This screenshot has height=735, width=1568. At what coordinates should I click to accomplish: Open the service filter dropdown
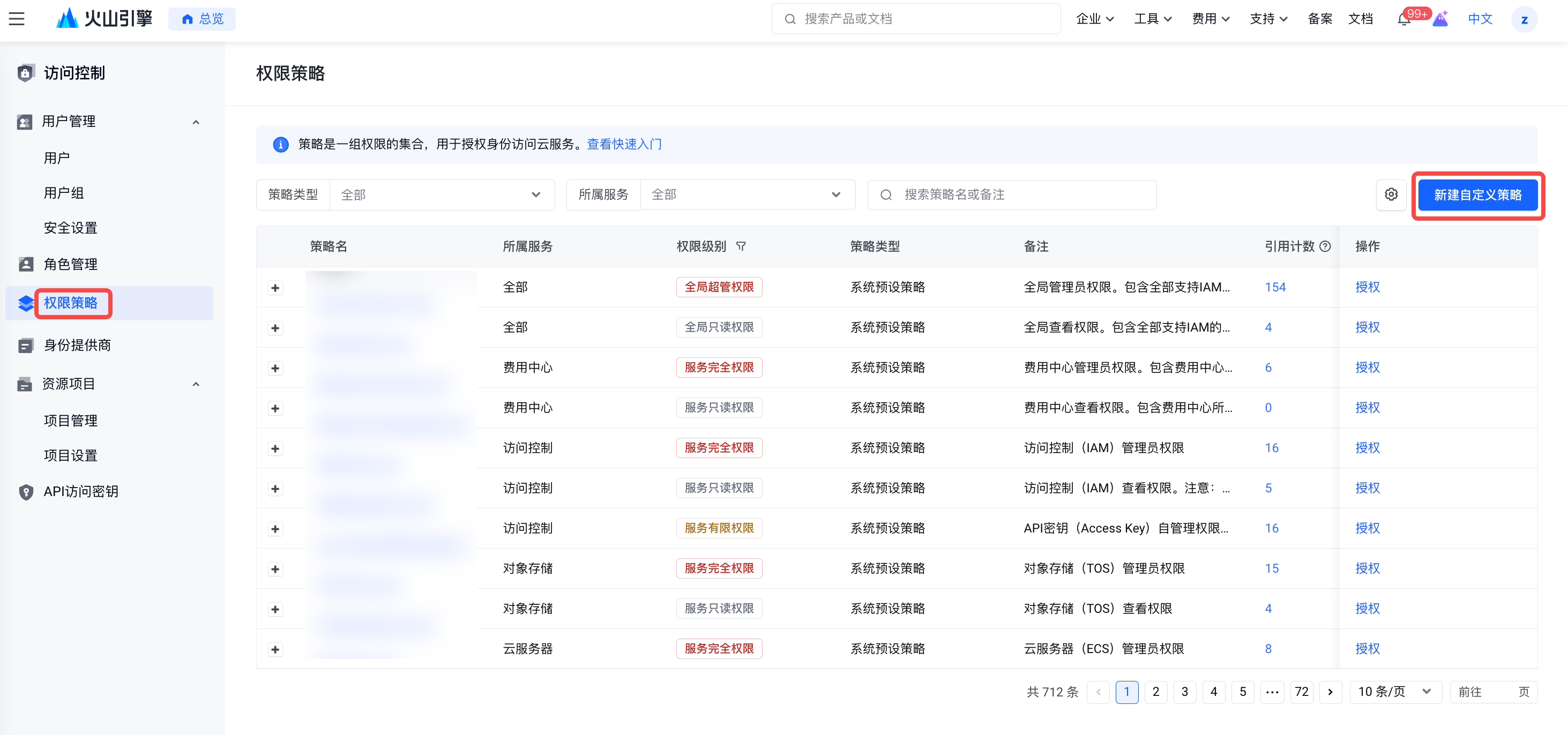[747, 194]
